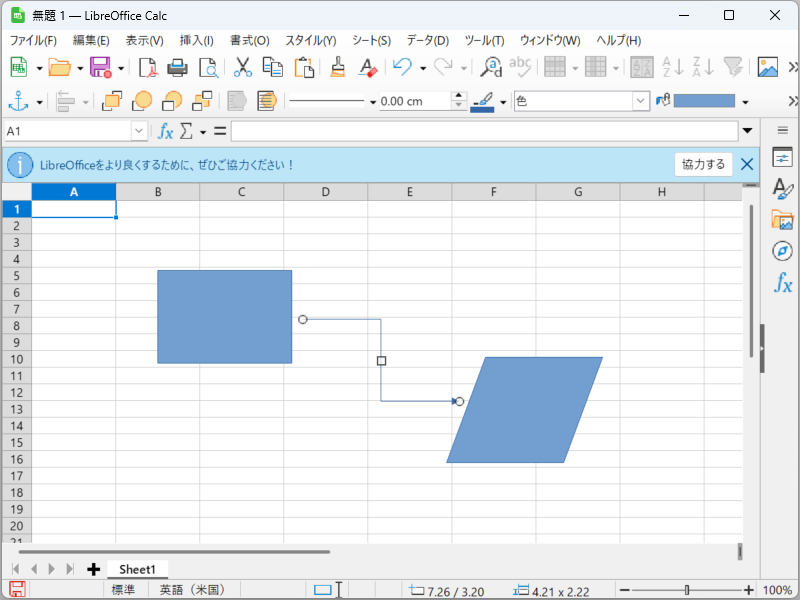Click the Copy icon

click(272, 67)
